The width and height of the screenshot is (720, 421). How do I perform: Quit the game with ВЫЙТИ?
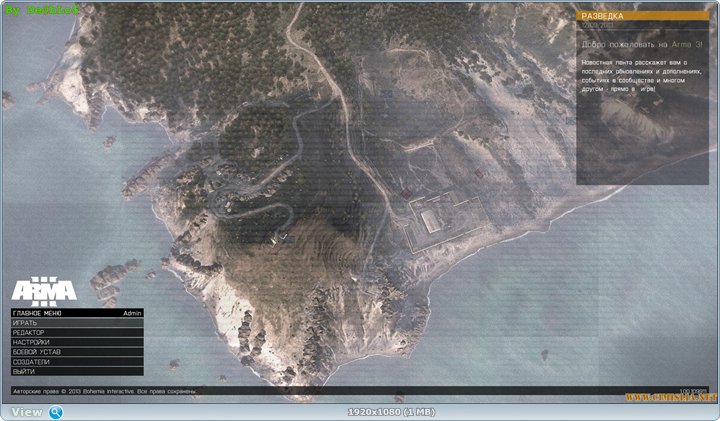[77, 371]
